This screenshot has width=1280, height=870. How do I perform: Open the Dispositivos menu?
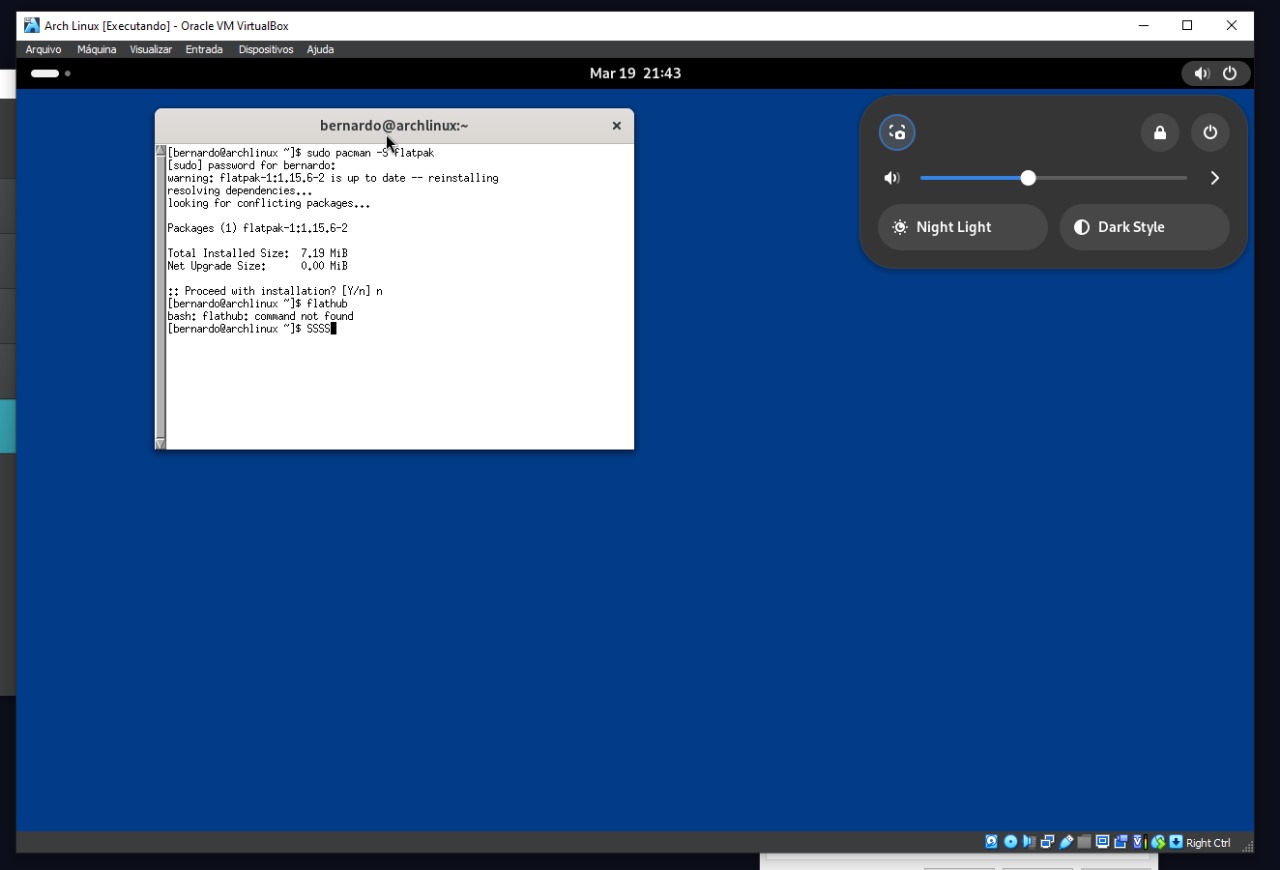[265, 49]
